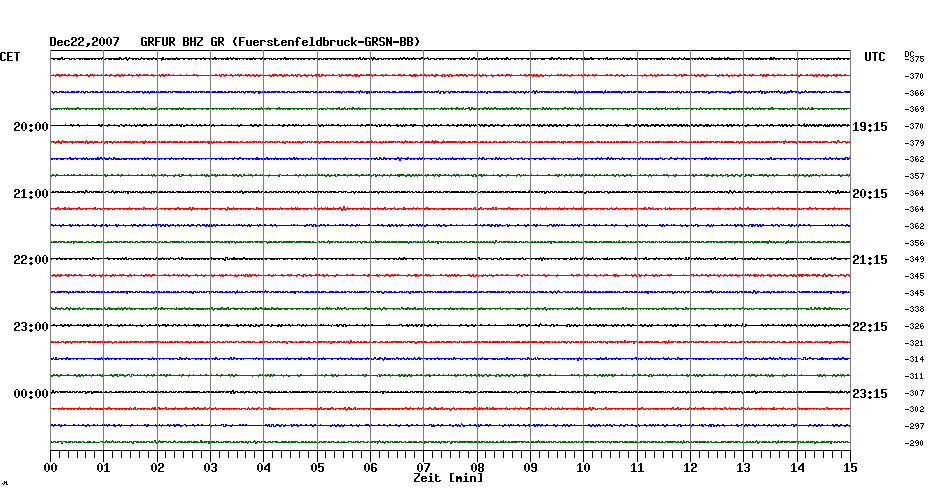The height and width of the screenshot is (494, 930).
Task: Click the DC offset value '-349'
Action: click(915, 260)
